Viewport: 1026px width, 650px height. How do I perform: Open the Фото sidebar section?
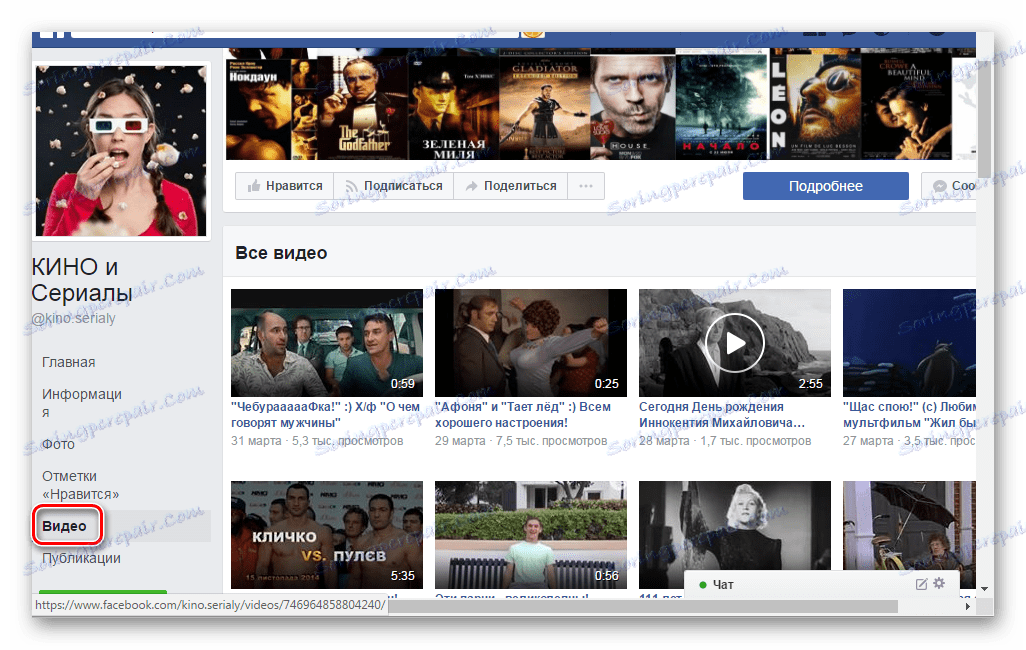pos(58,444)
